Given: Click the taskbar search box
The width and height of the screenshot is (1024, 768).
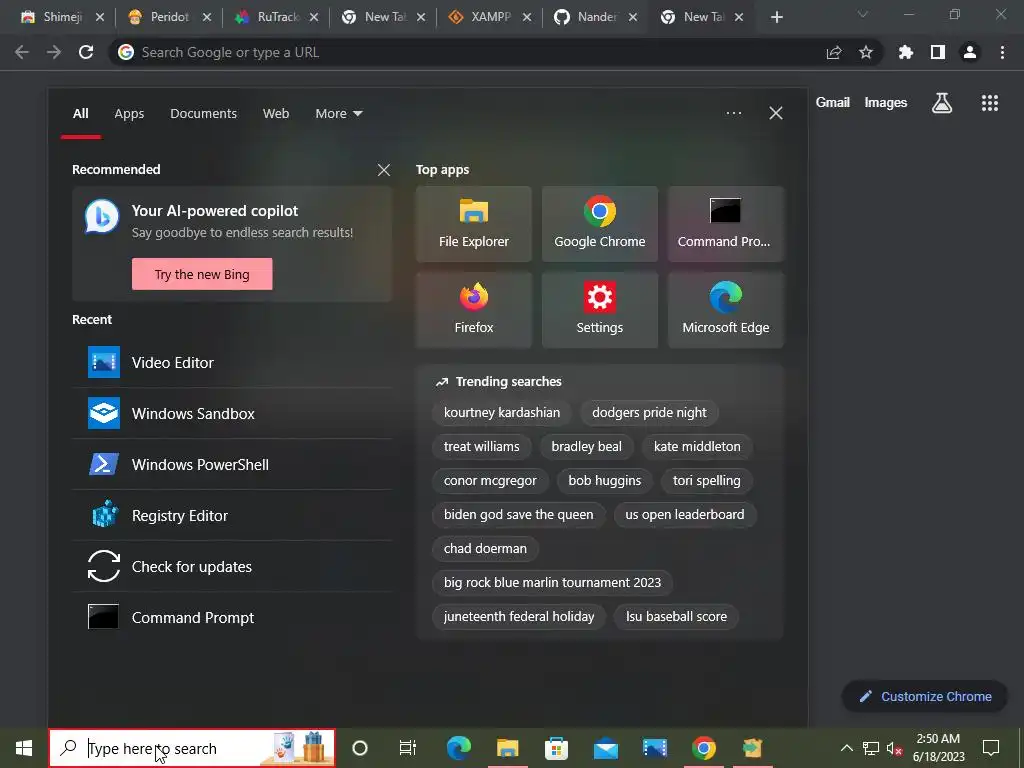Looking at the screenshot, I should 192,748.
